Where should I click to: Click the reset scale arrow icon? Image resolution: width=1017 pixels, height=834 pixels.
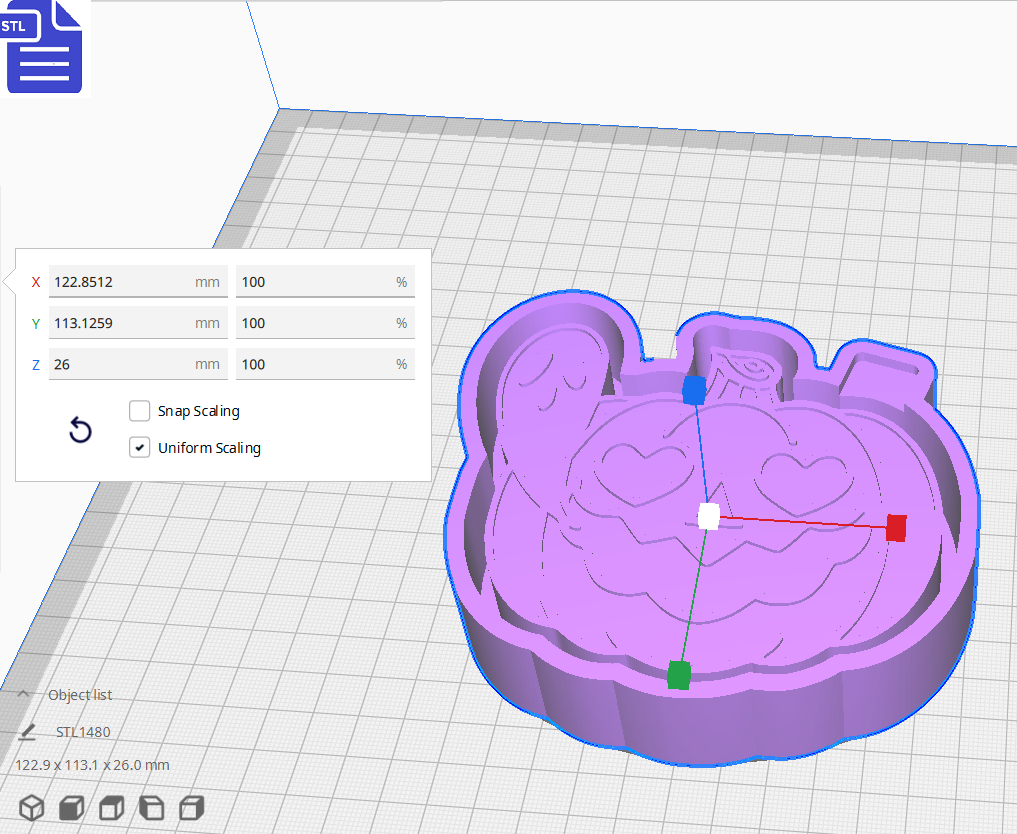pos(79,430)
